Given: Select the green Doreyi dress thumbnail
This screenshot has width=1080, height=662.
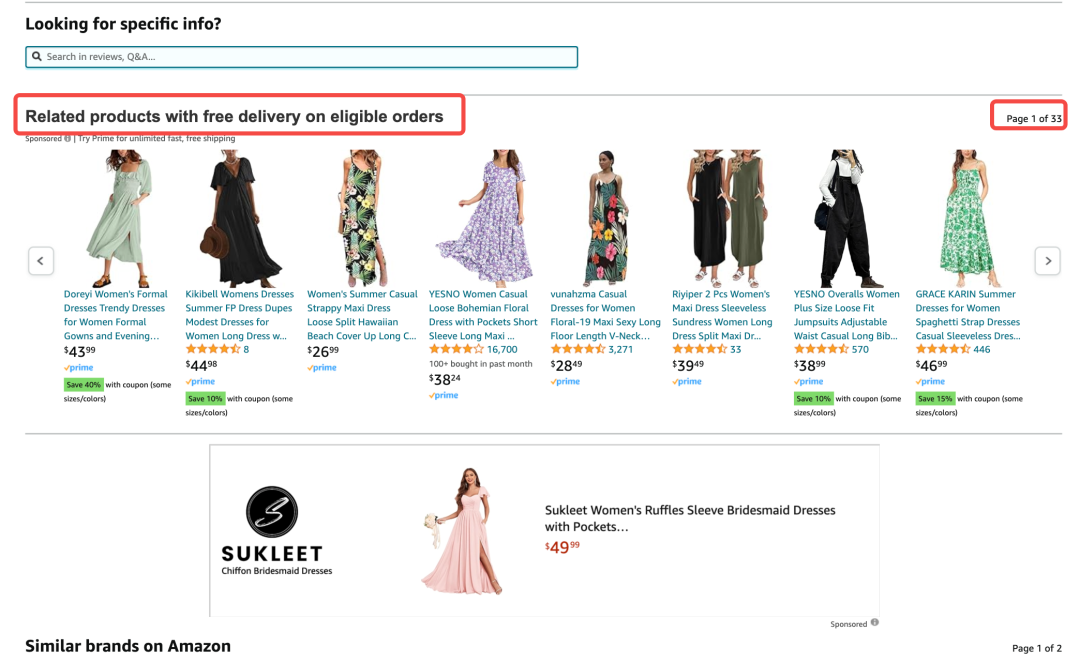Looking at the screenshot, I should pyautogui.click(x=117, y=218).
